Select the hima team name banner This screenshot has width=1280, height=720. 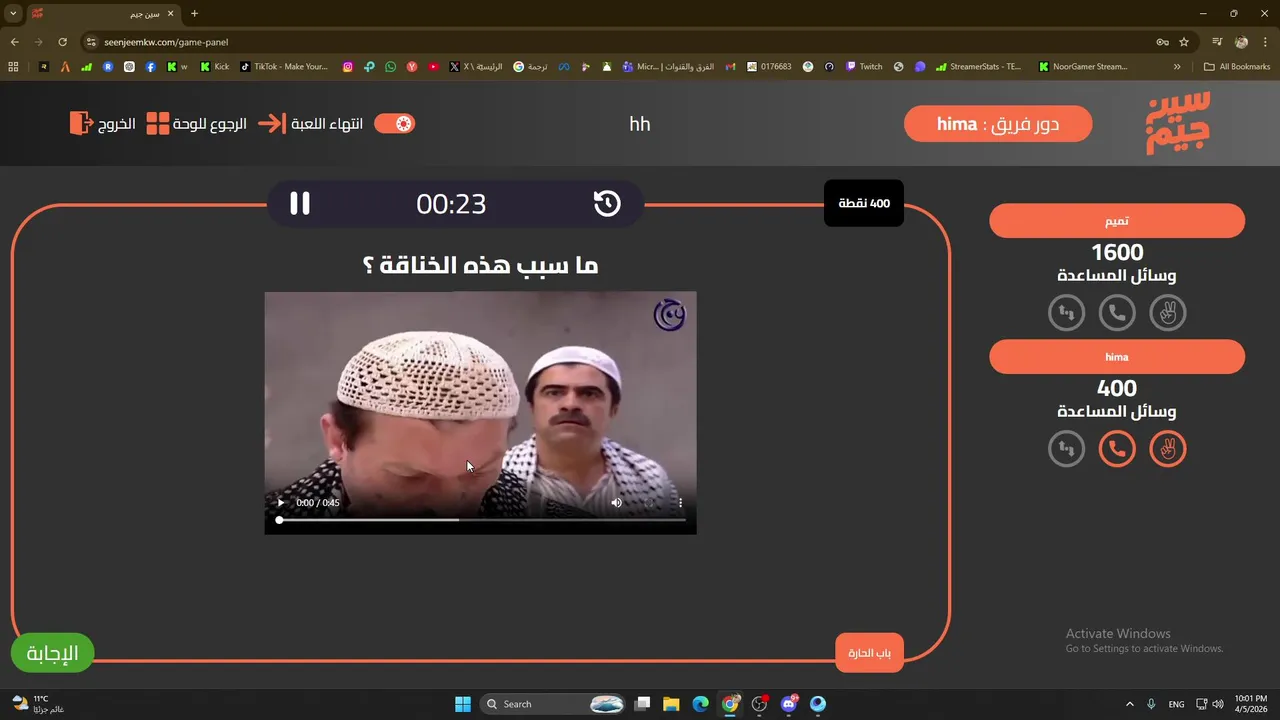(x=1117, y=357)
